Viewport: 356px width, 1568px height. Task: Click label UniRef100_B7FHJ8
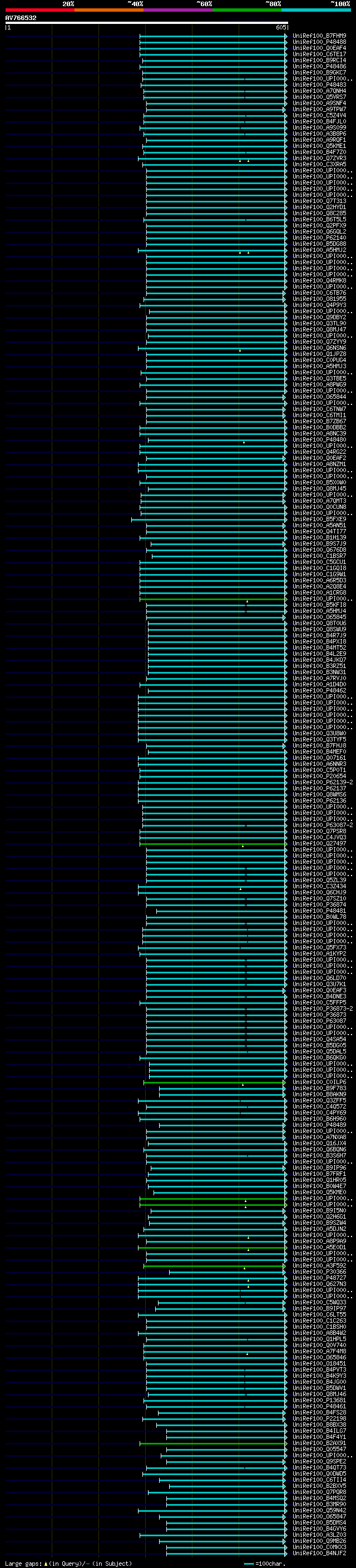pyautogui.click(x=319, y=746)
